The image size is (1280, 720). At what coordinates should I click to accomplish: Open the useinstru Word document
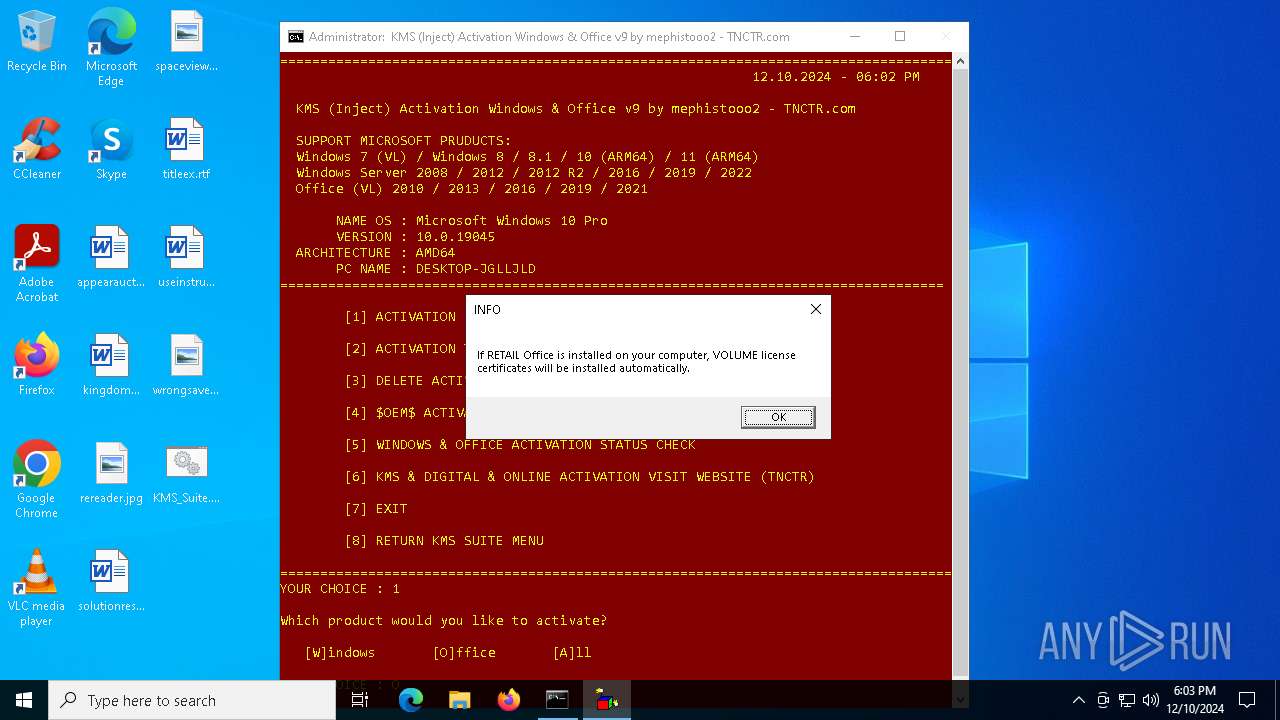pos(186,257)
